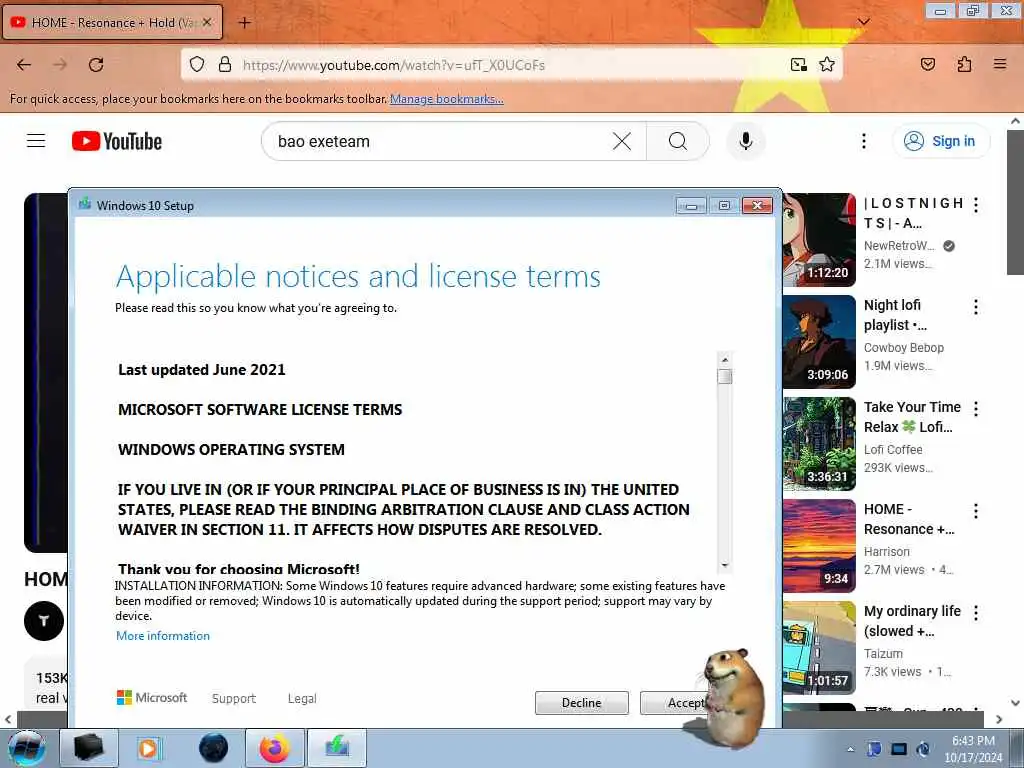Search with voice via the microphone icon

(x=745, y=141)
